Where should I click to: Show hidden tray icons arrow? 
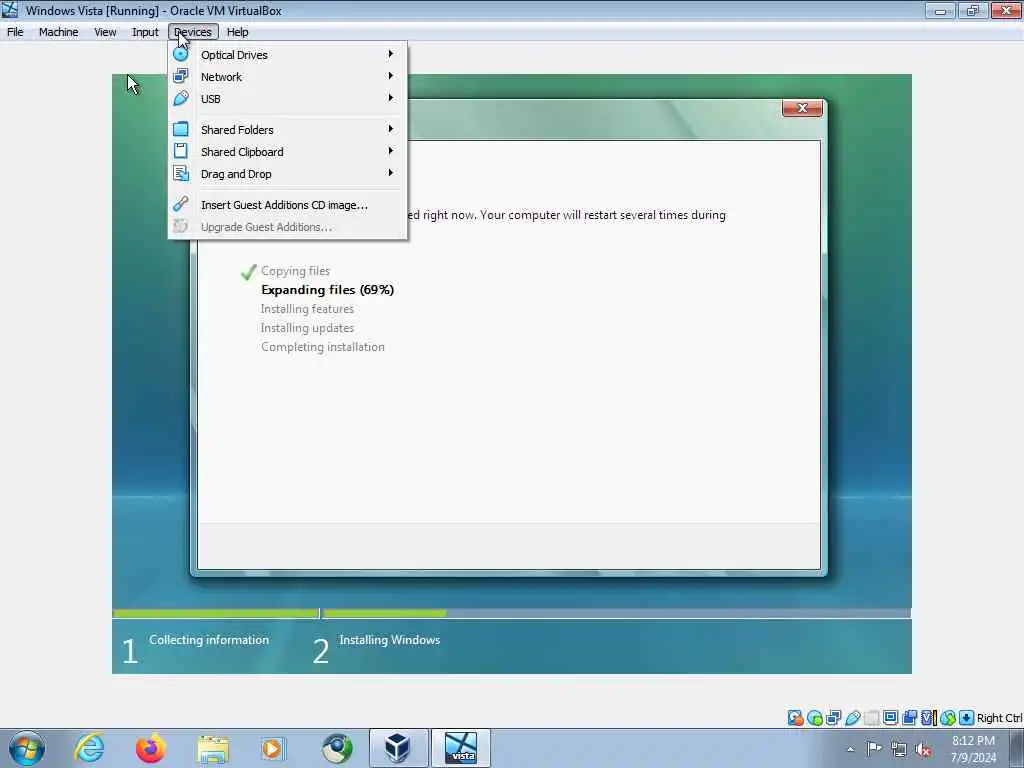[x=850, y=749]
